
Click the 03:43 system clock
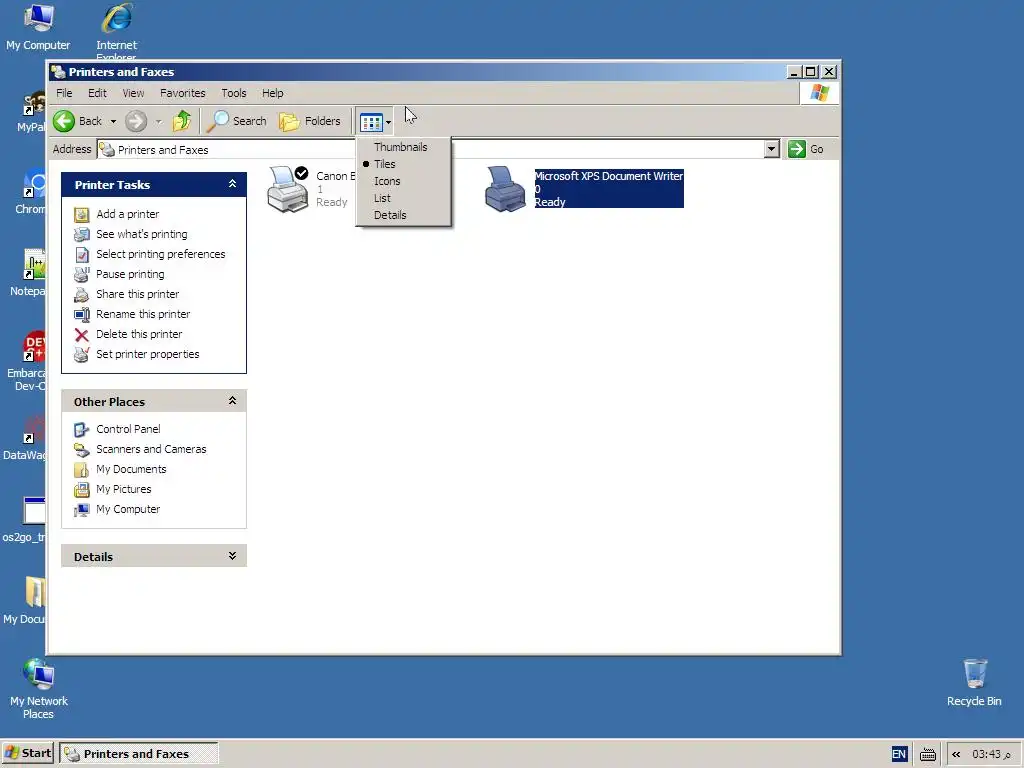click(x=991, y=754)
